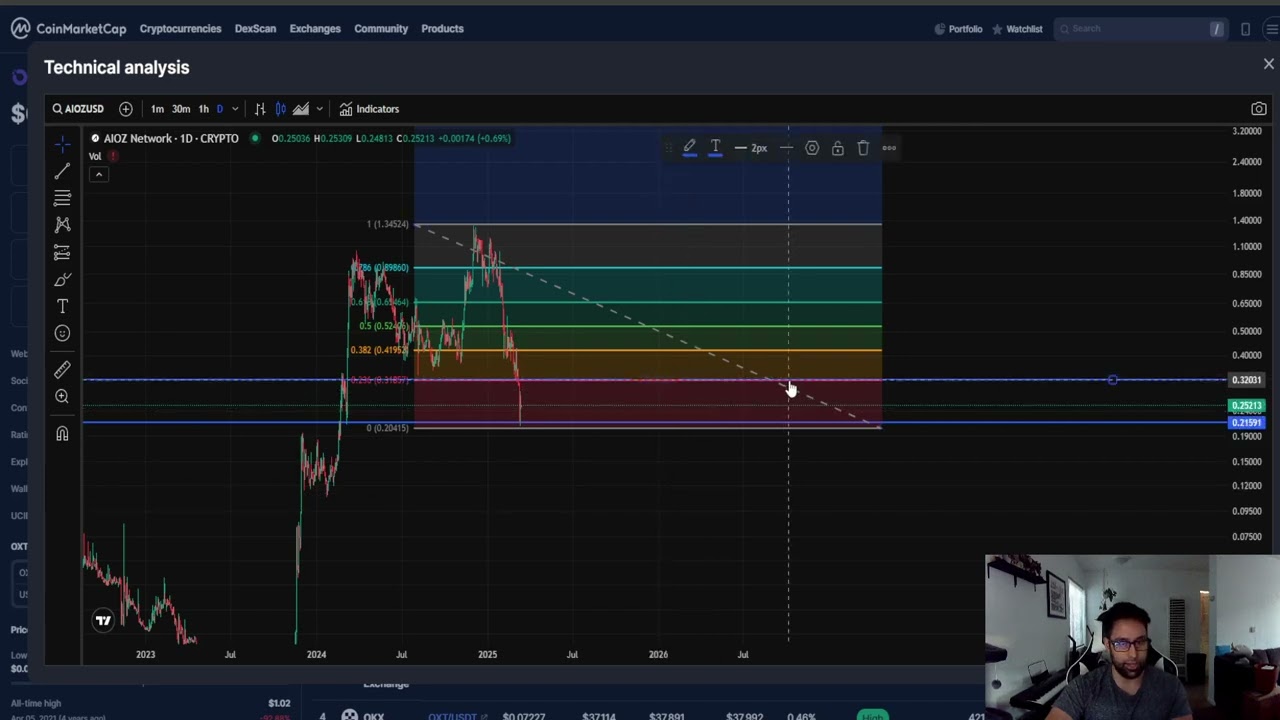
Task: Click the 0.32031 horizontal line price label
Action: click(1246, 380)
